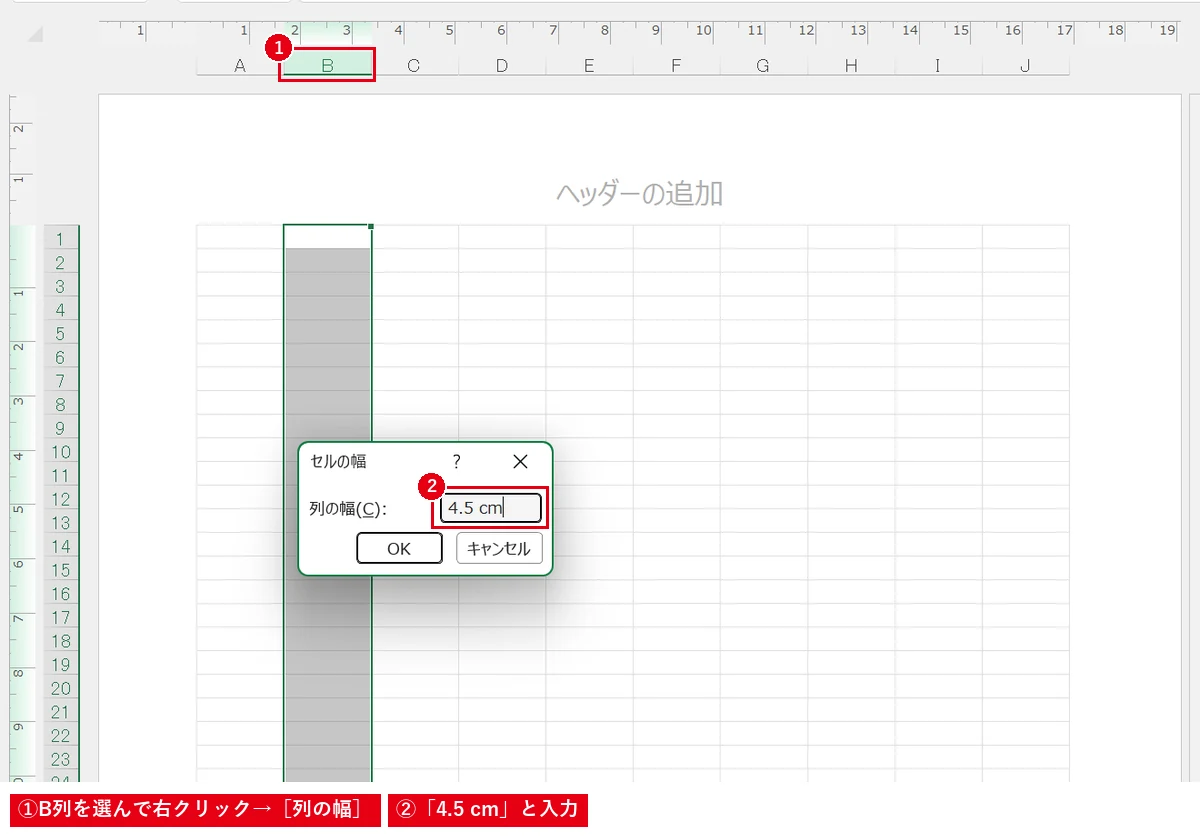Select row 9 header
The width and height of the screenshot is (1200, 838).
click(x=61, y=428)
